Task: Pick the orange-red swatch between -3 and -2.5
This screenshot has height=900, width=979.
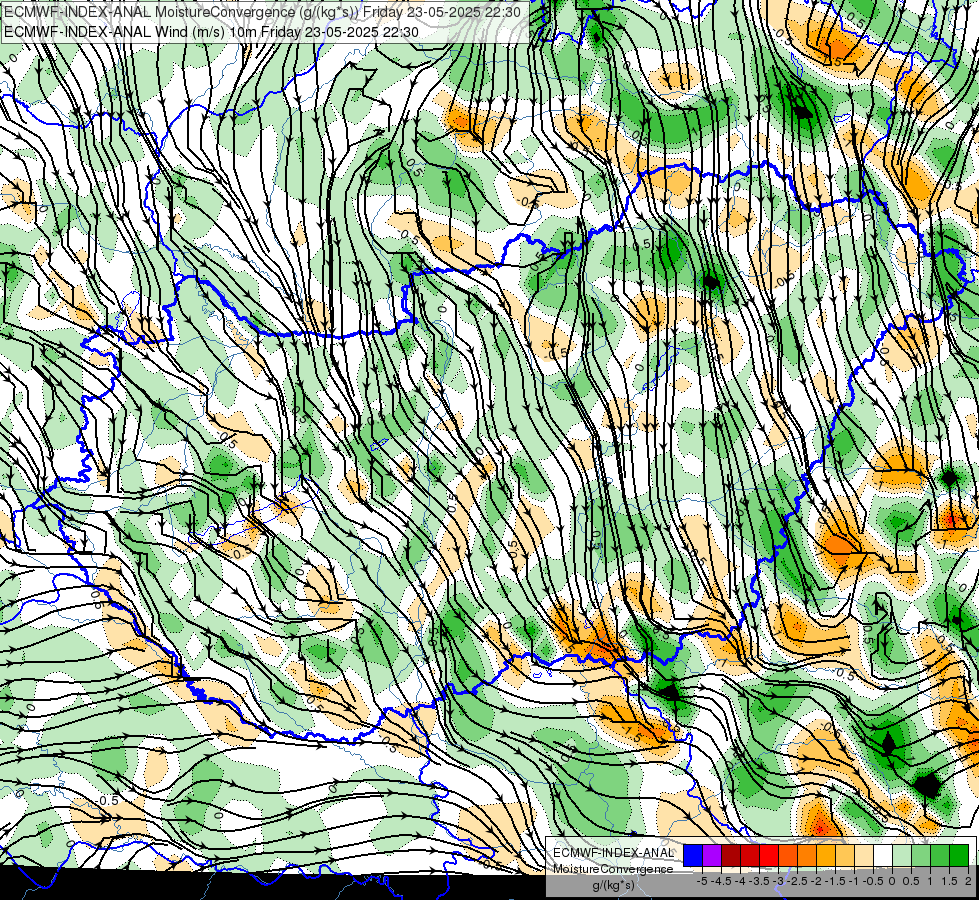Action: tap(788, 855)
